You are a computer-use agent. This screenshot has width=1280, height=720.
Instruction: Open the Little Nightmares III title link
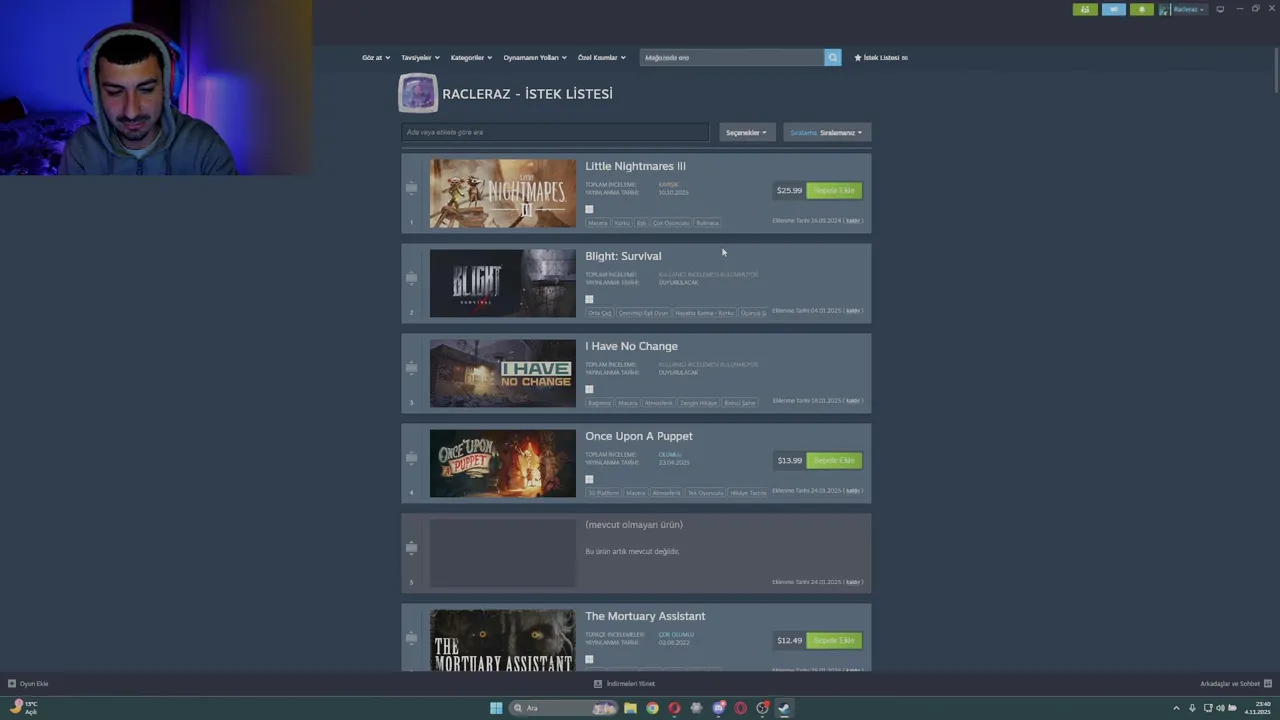tap(635, 166)
